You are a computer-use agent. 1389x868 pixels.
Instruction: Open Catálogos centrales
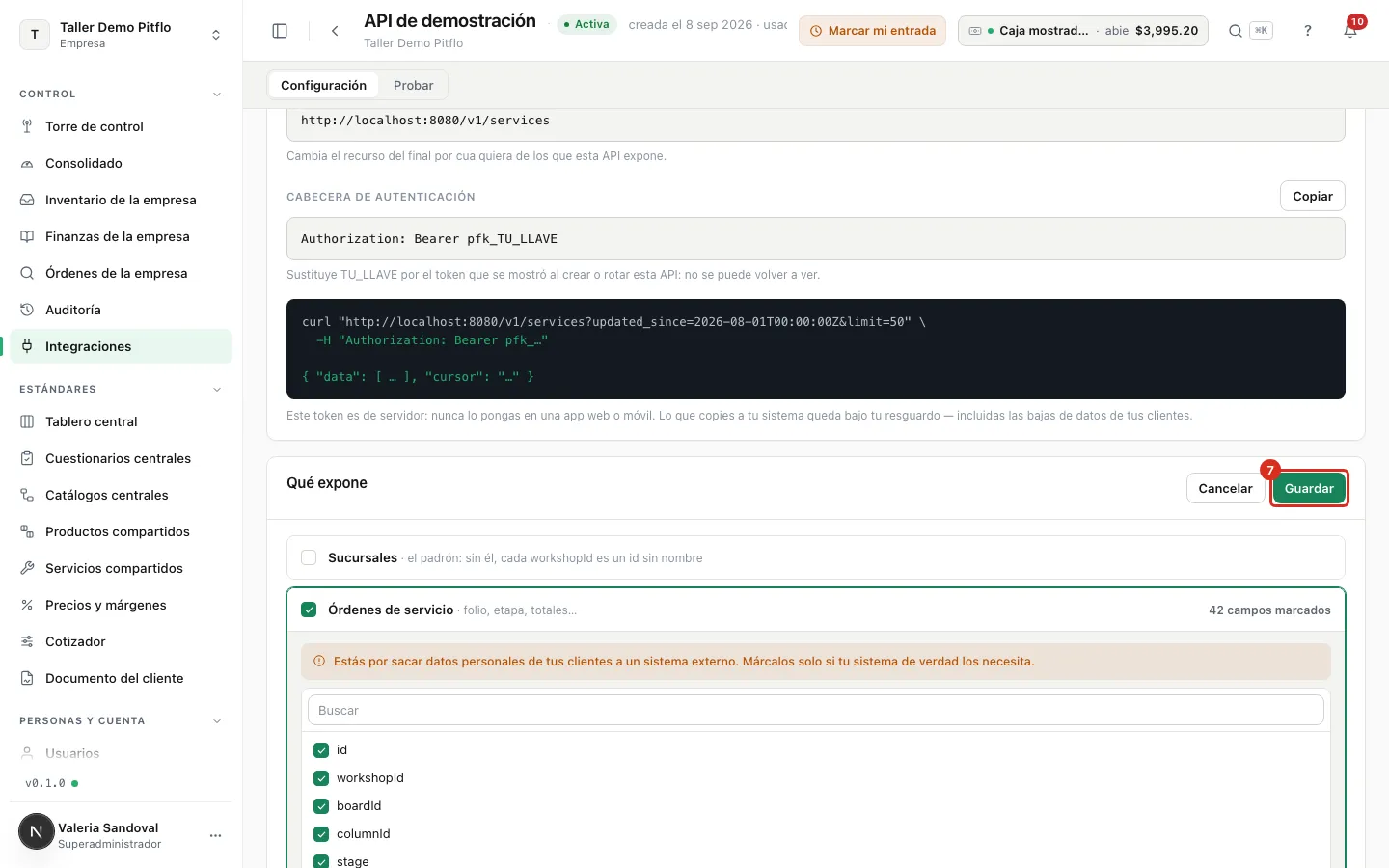coord(121,495)
